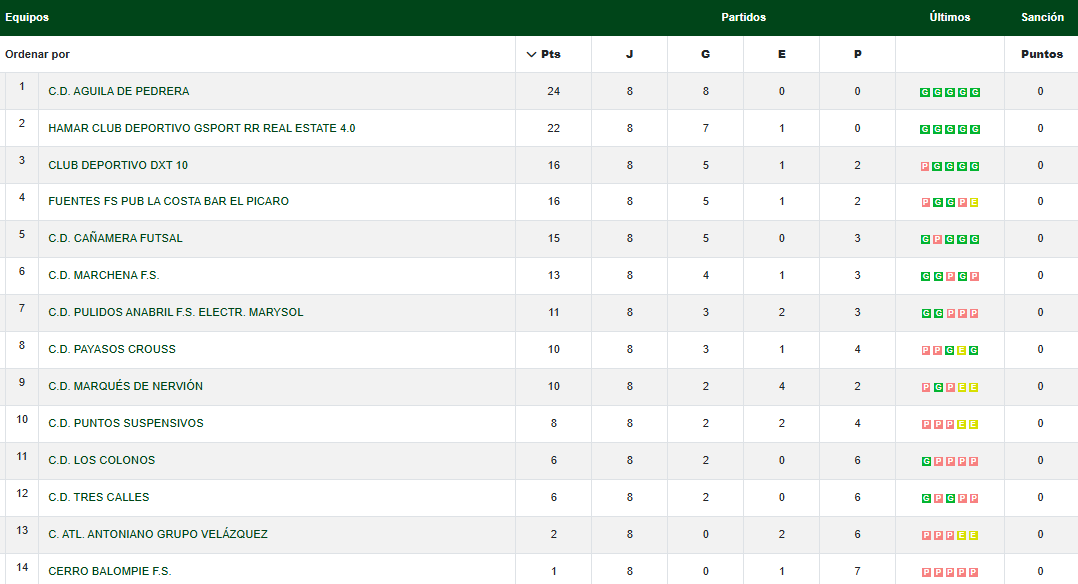
Task: Click C.D. PUNTOS SUSPENSIVOS team name
Action: click(125, 423)
